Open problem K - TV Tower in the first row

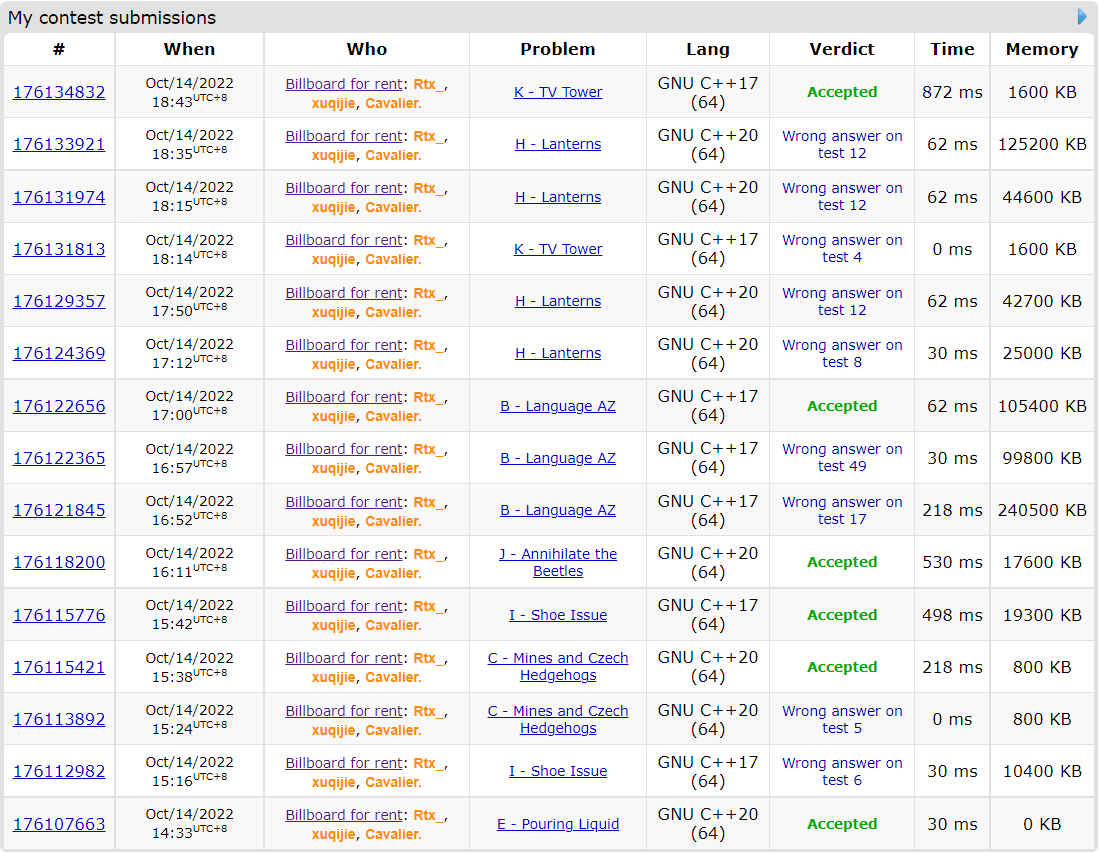point(558,92)
